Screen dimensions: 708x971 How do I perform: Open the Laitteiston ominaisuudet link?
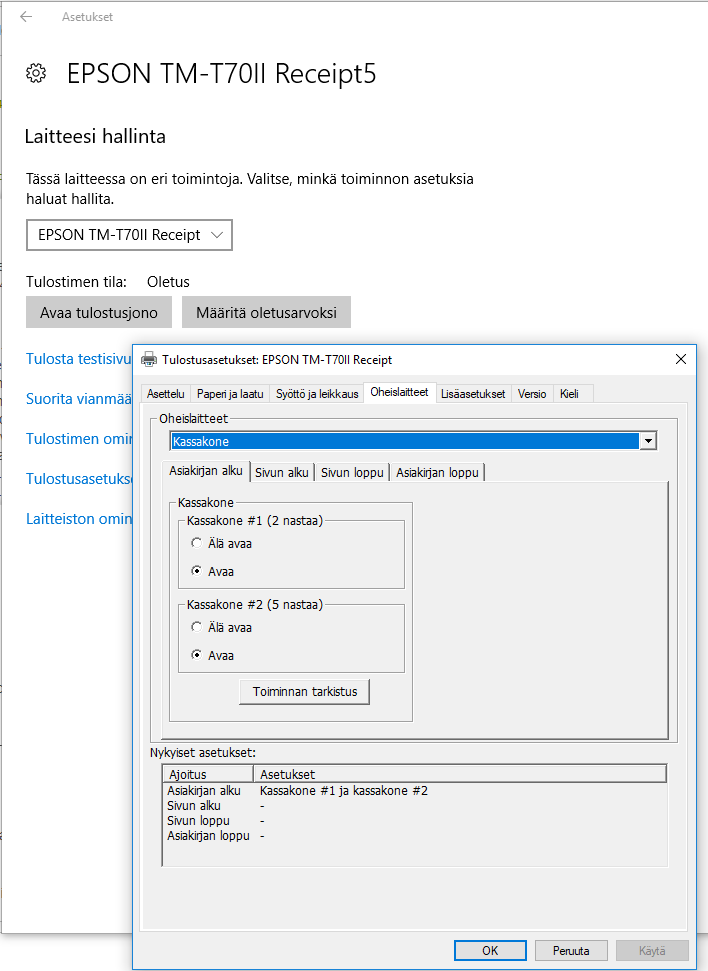79,519
